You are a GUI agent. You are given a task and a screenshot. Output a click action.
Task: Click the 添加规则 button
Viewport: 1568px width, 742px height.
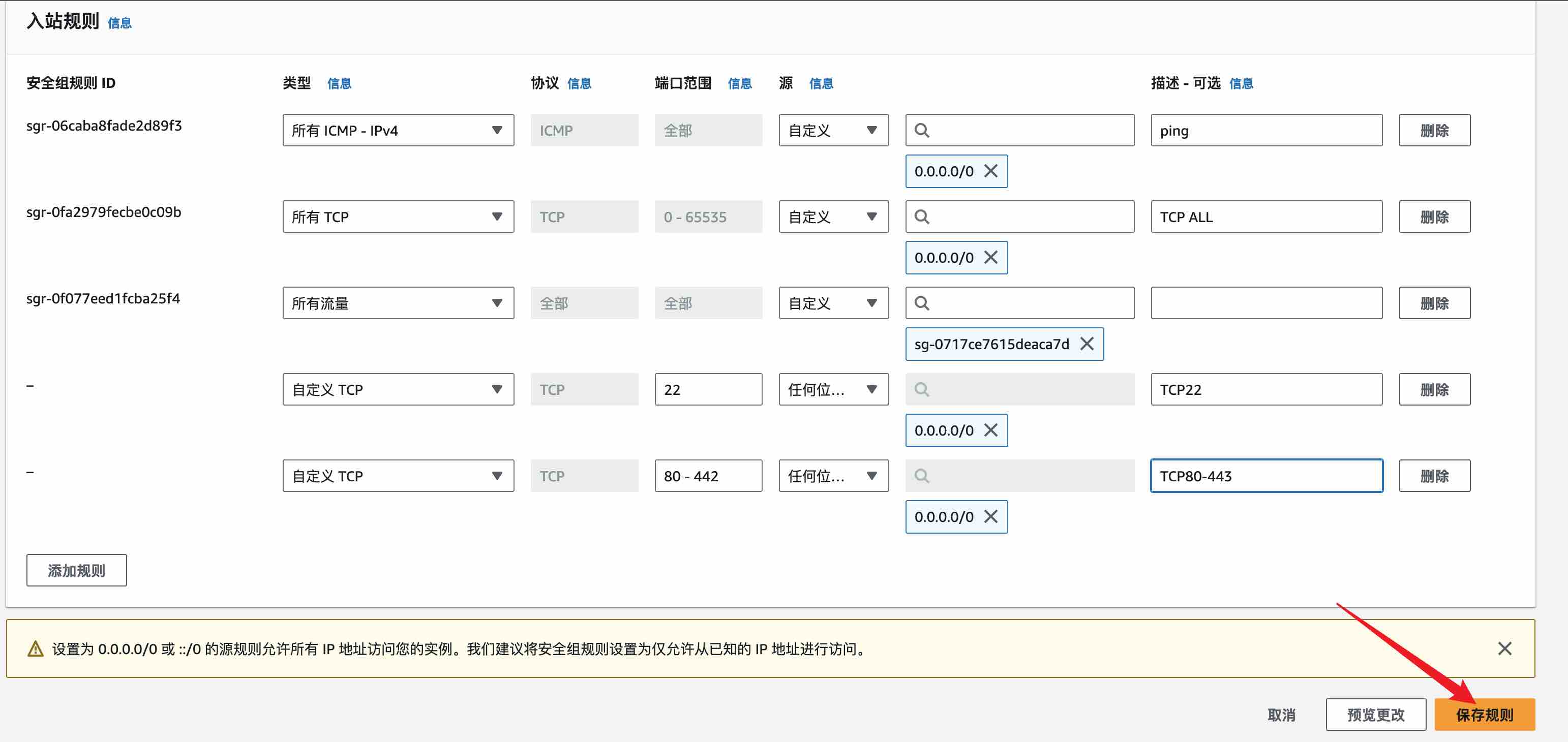click(77, 570)
